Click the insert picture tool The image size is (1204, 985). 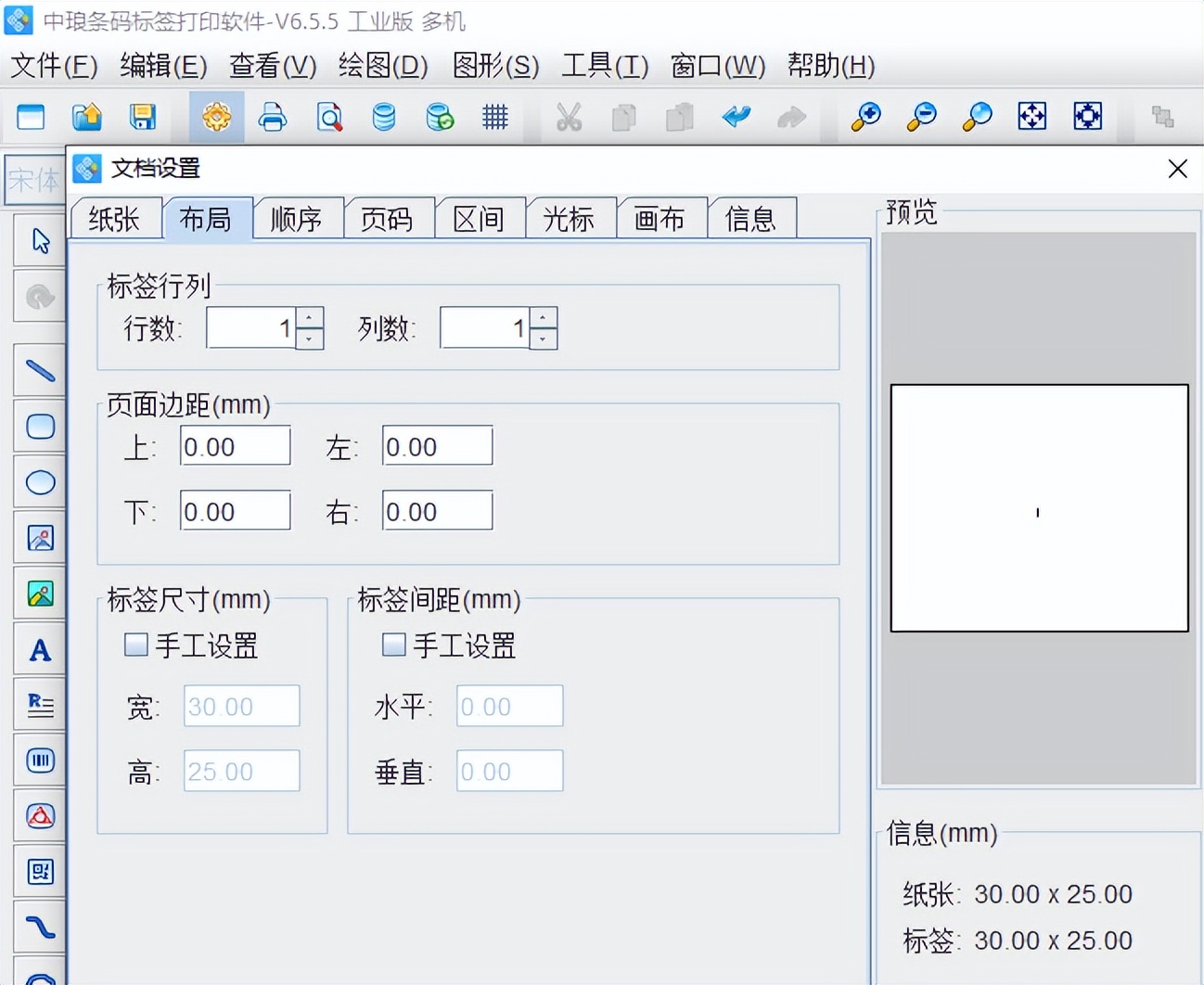[39, 537]
